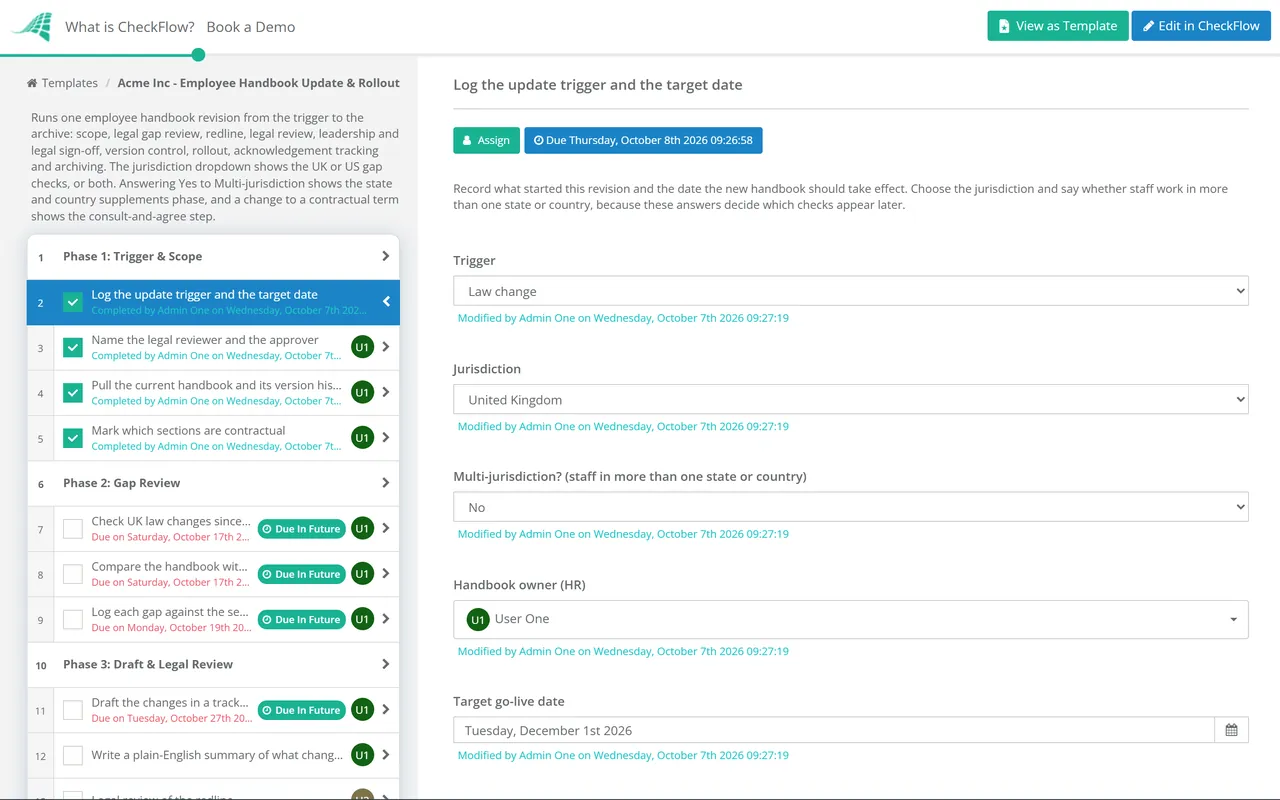Click the Due In Future badge on row 7
Screen dimensions: 1280x800
pyautogui.click(x=301, y=529)
